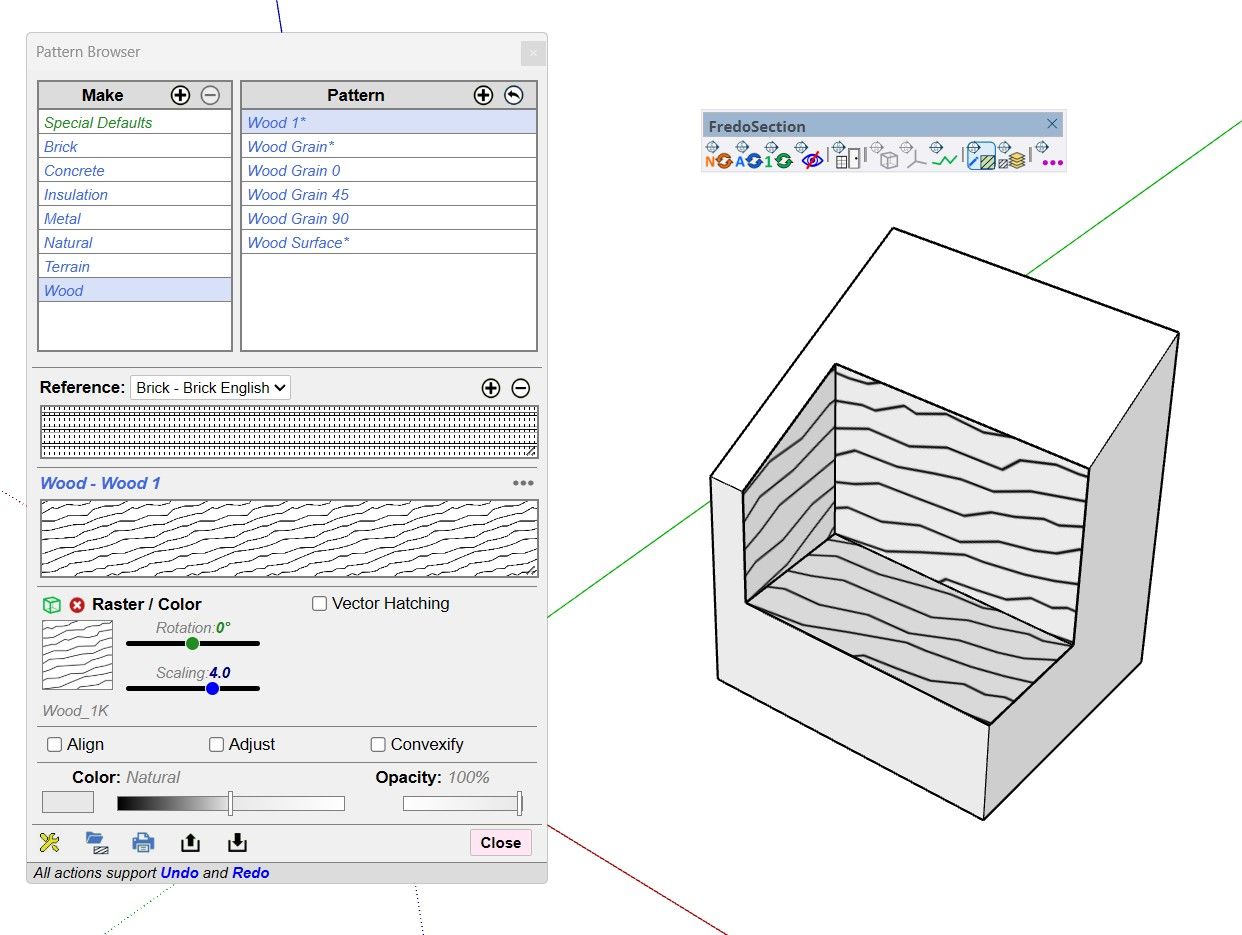The height and width of the screenshot is (935, 1242).
Task: Check the Align option
Action: point(55,745)
